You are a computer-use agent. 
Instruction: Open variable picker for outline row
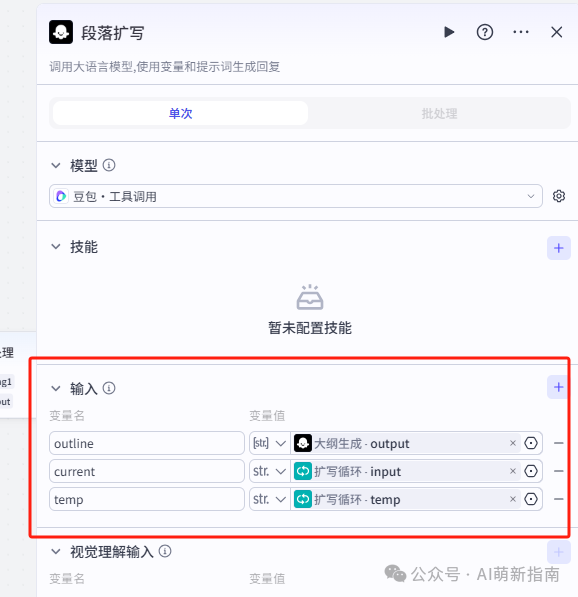(531, 443)
